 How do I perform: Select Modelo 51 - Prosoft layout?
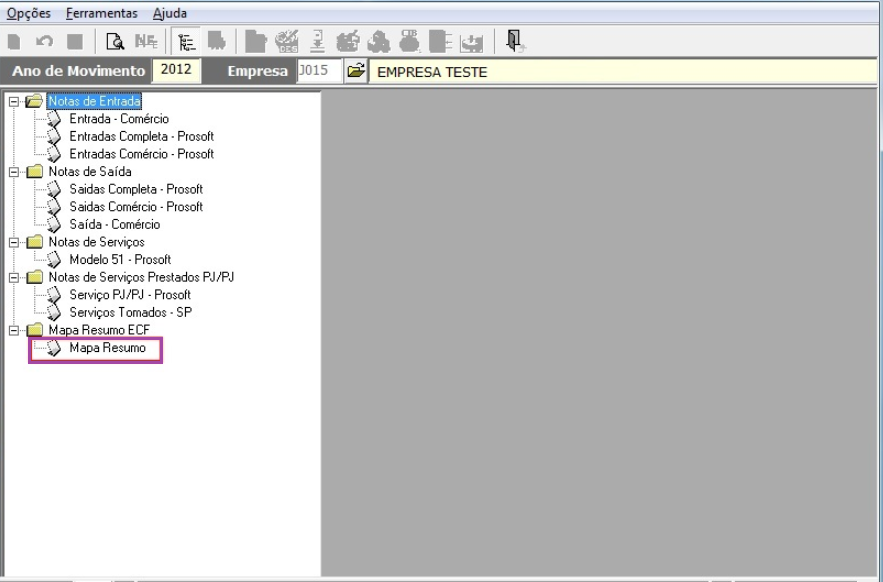click(120, 260)
